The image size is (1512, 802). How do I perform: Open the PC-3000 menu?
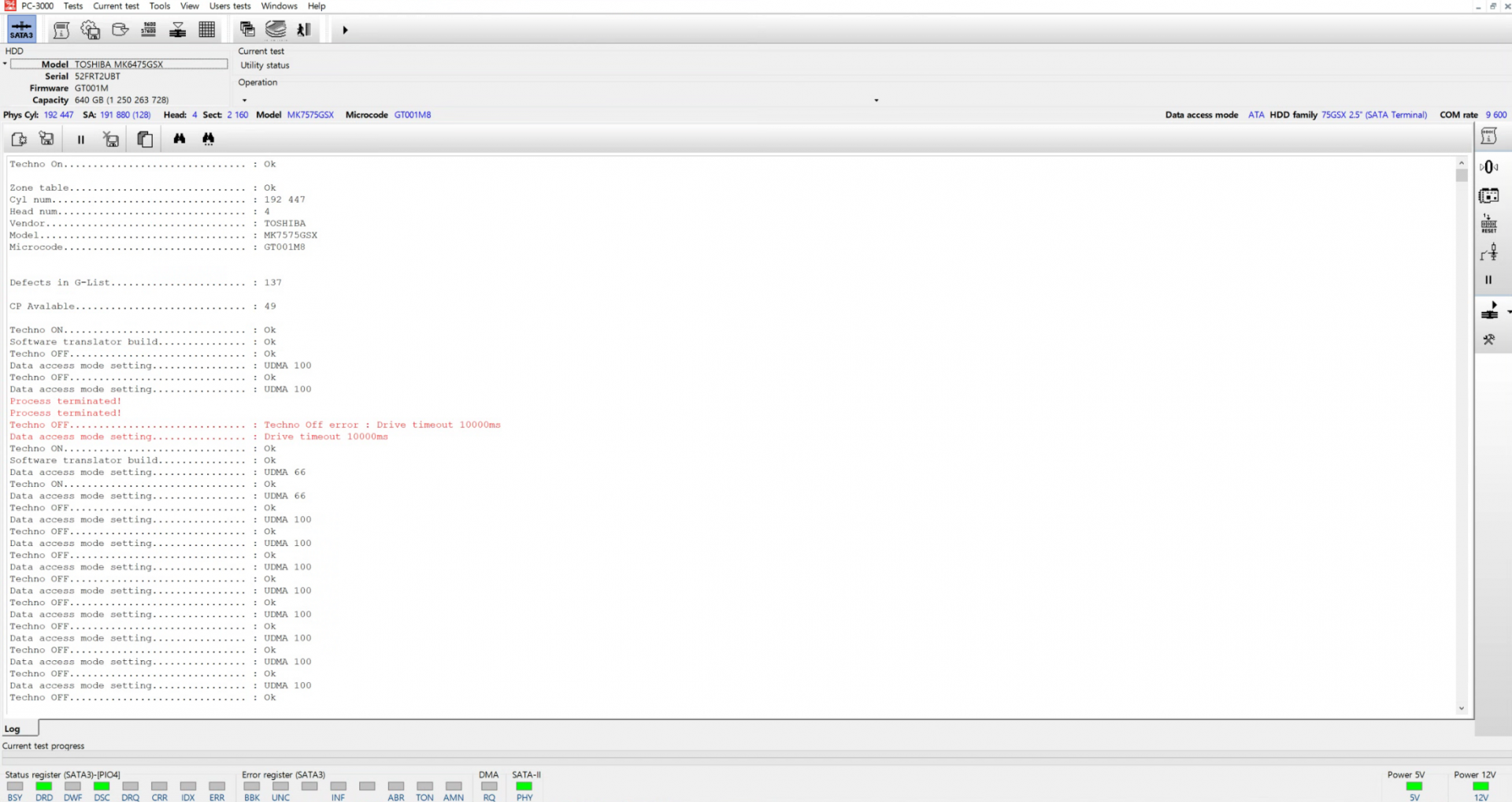(38, 6)
